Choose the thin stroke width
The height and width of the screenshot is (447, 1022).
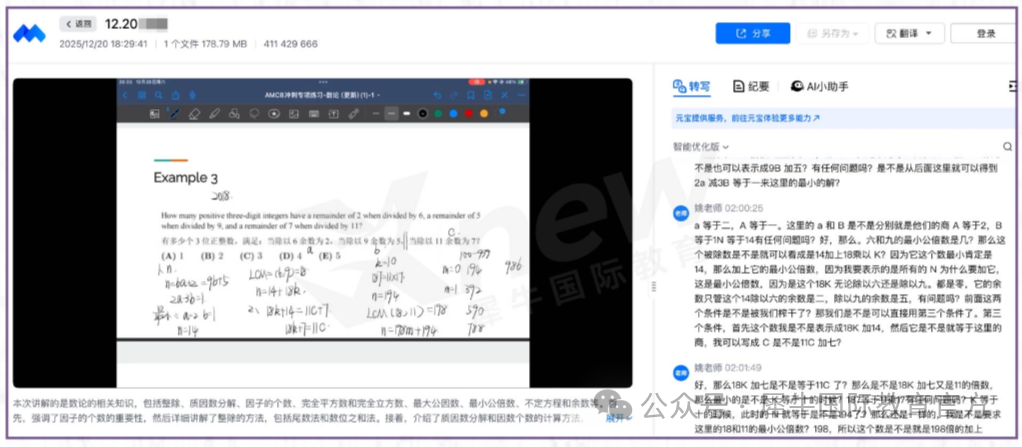point(376,113)
